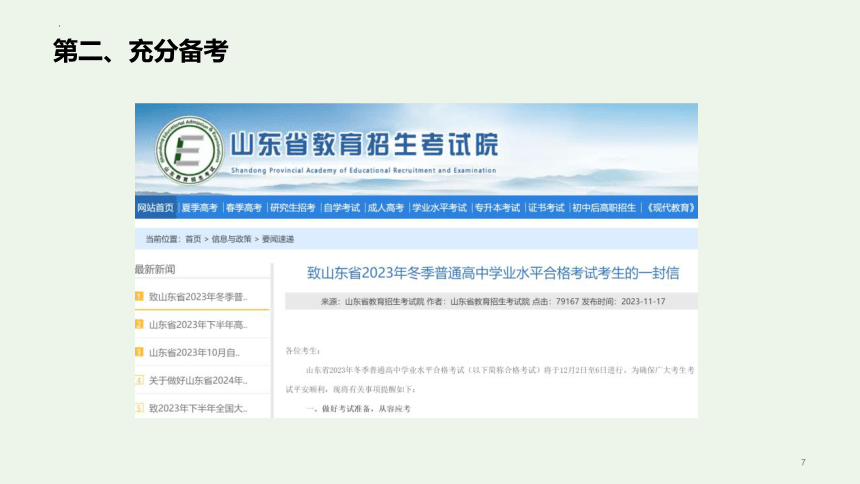Go to 成人高考 section
This screenshot has height=484, width=860.
coord(386,207)
